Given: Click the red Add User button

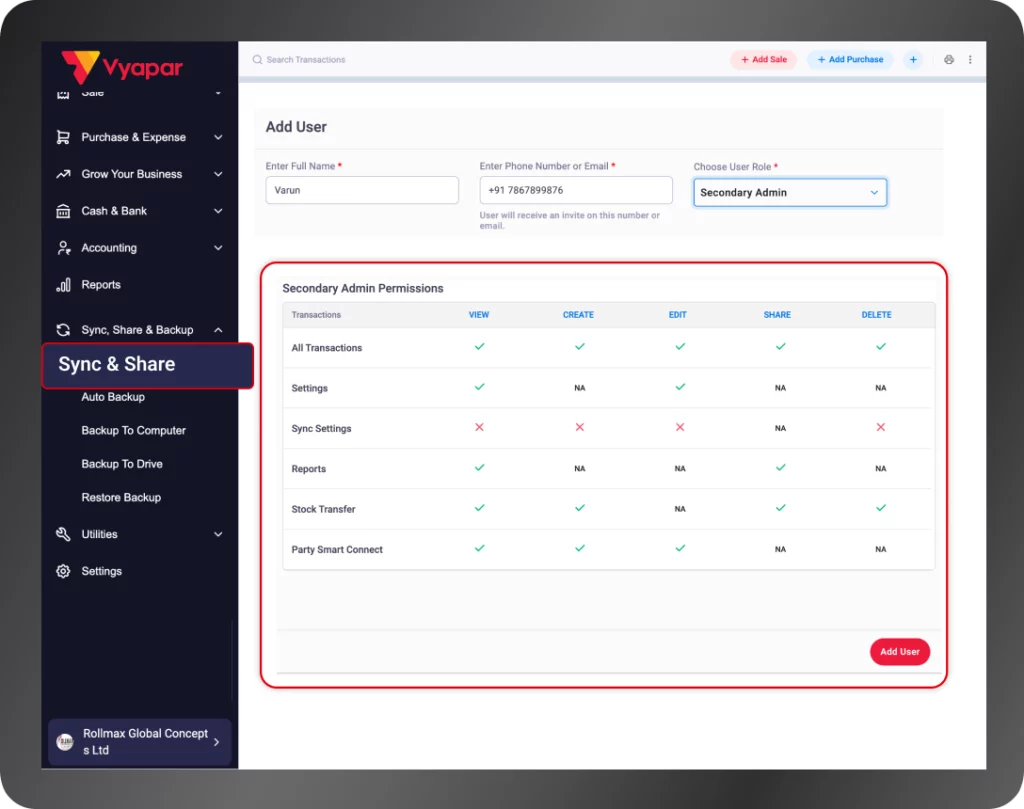Looking at the screenshot, I should pos(899,652).
